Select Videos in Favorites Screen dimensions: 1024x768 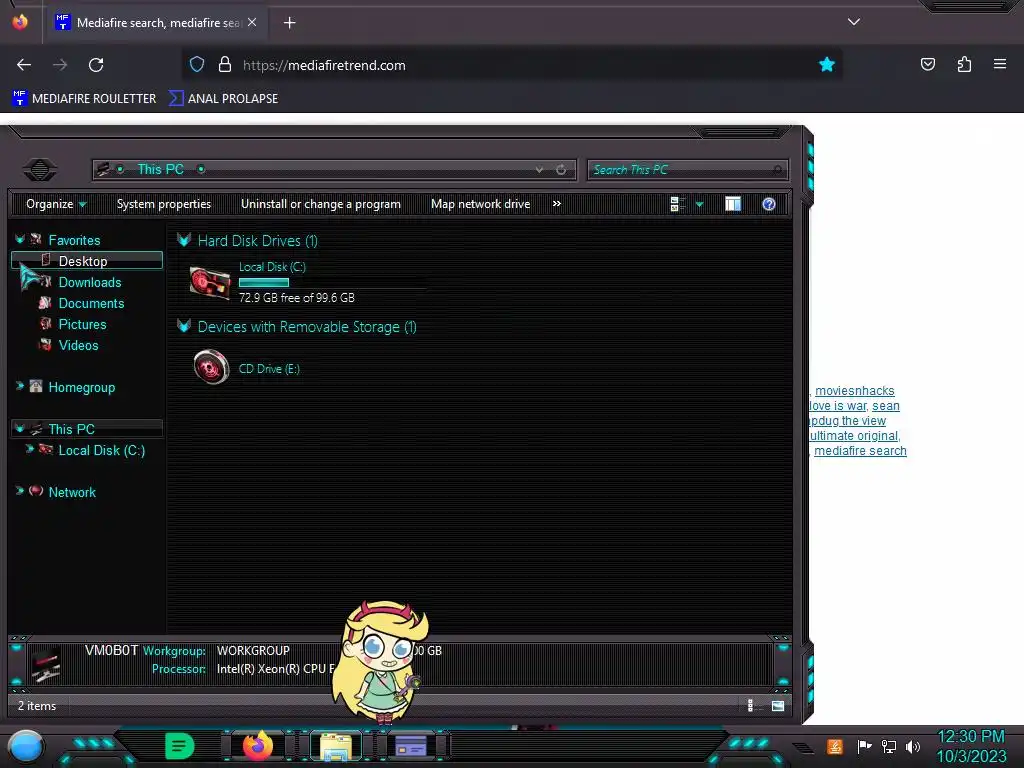78,345
